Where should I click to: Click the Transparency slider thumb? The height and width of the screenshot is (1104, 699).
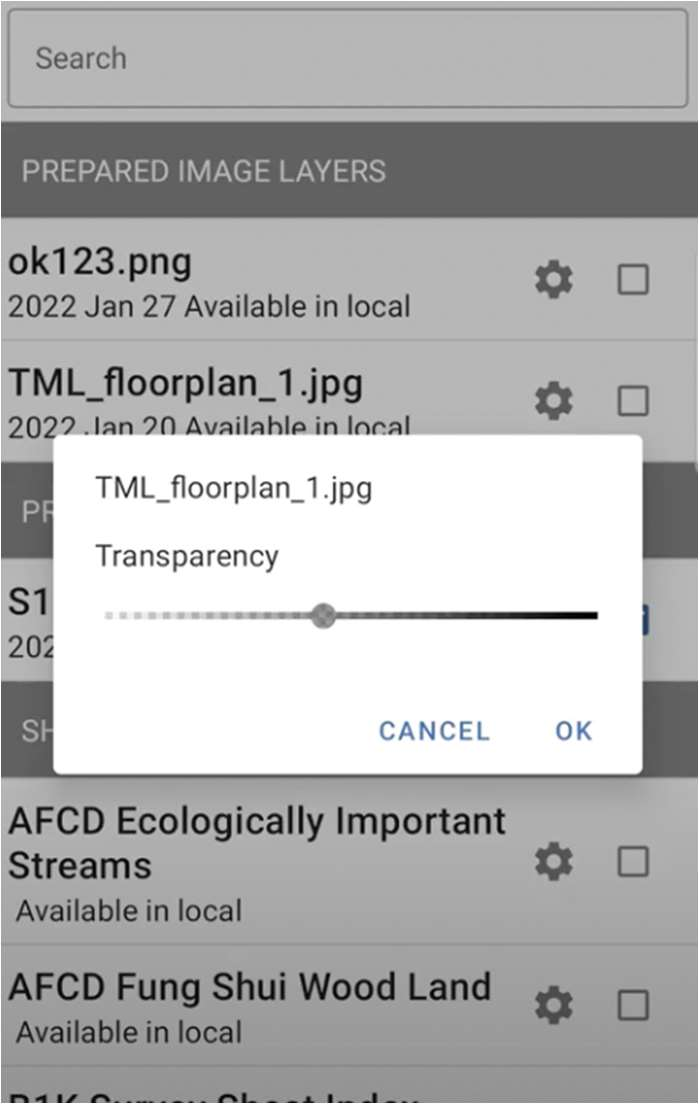coord(323,615)
